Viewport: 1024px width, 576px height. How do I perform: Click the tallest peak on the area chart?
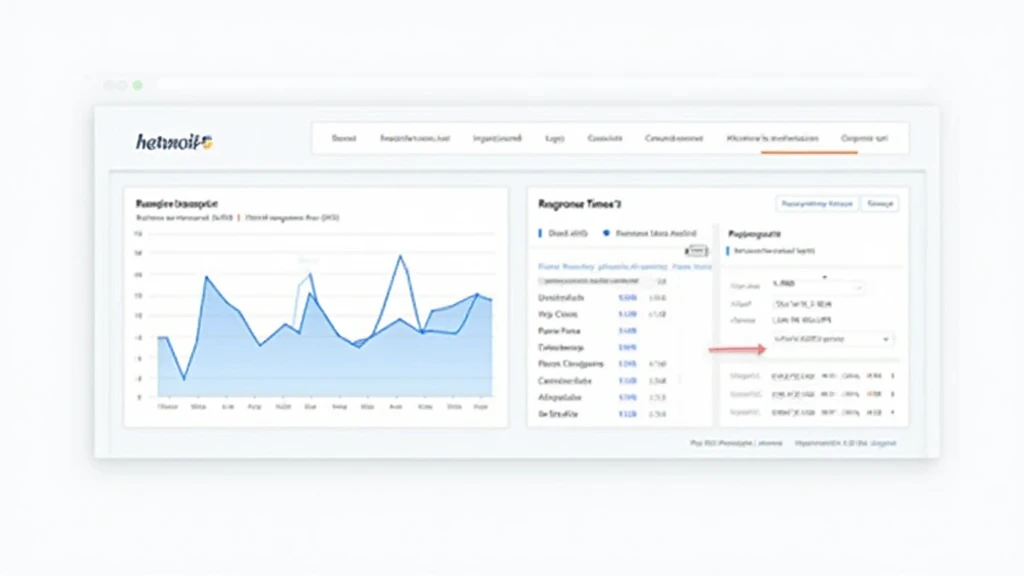tap(401, 256)
